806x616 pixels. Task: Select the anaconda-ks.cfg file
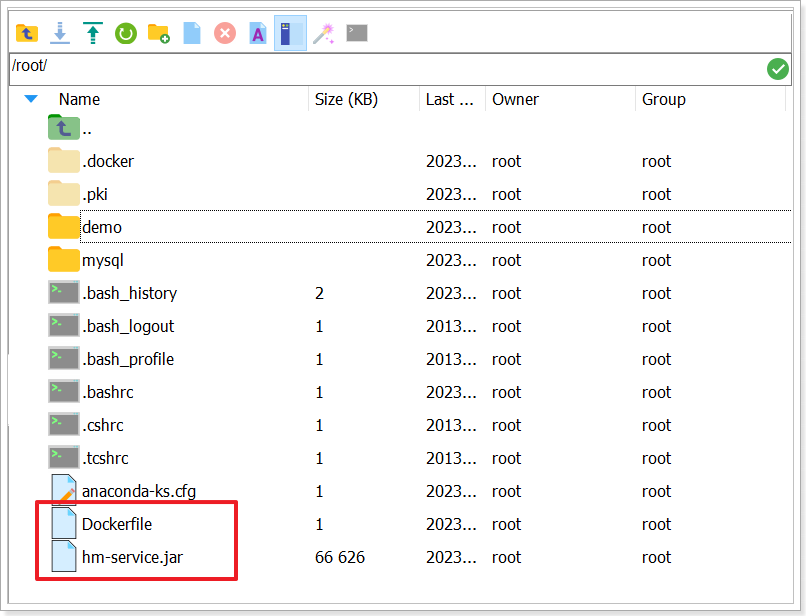419,491
